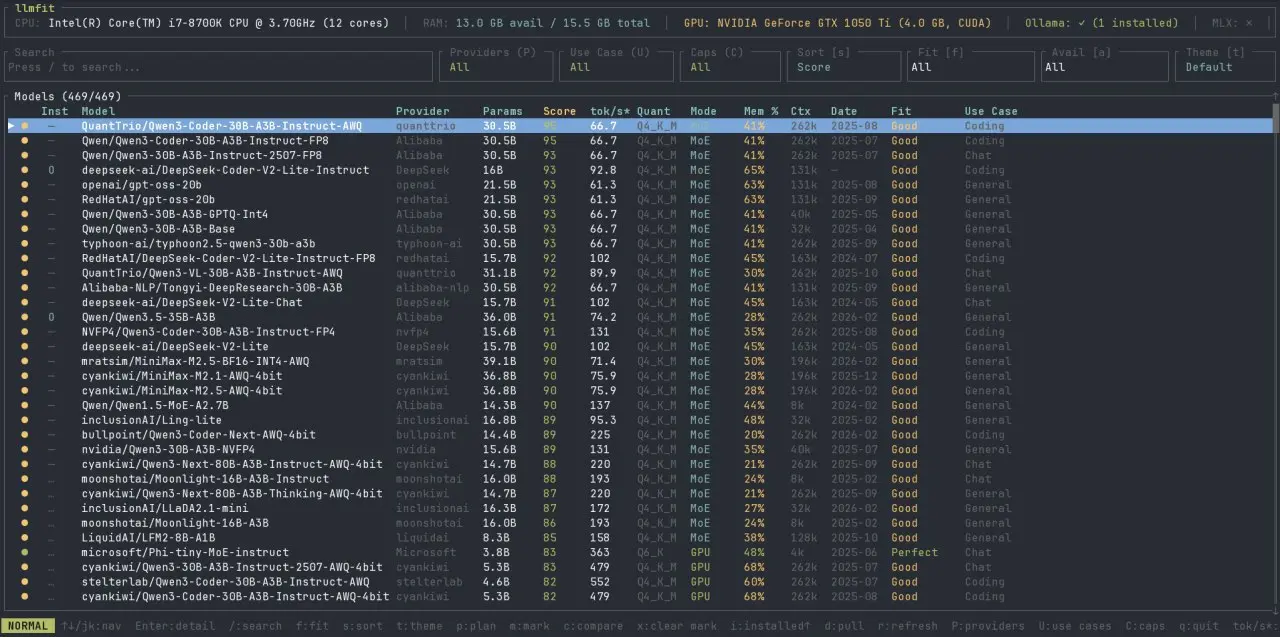Click the Enter:detail shortcut hint
Image resolution: width=1280 pixels, height=637 pixels.
coord(175,626)
